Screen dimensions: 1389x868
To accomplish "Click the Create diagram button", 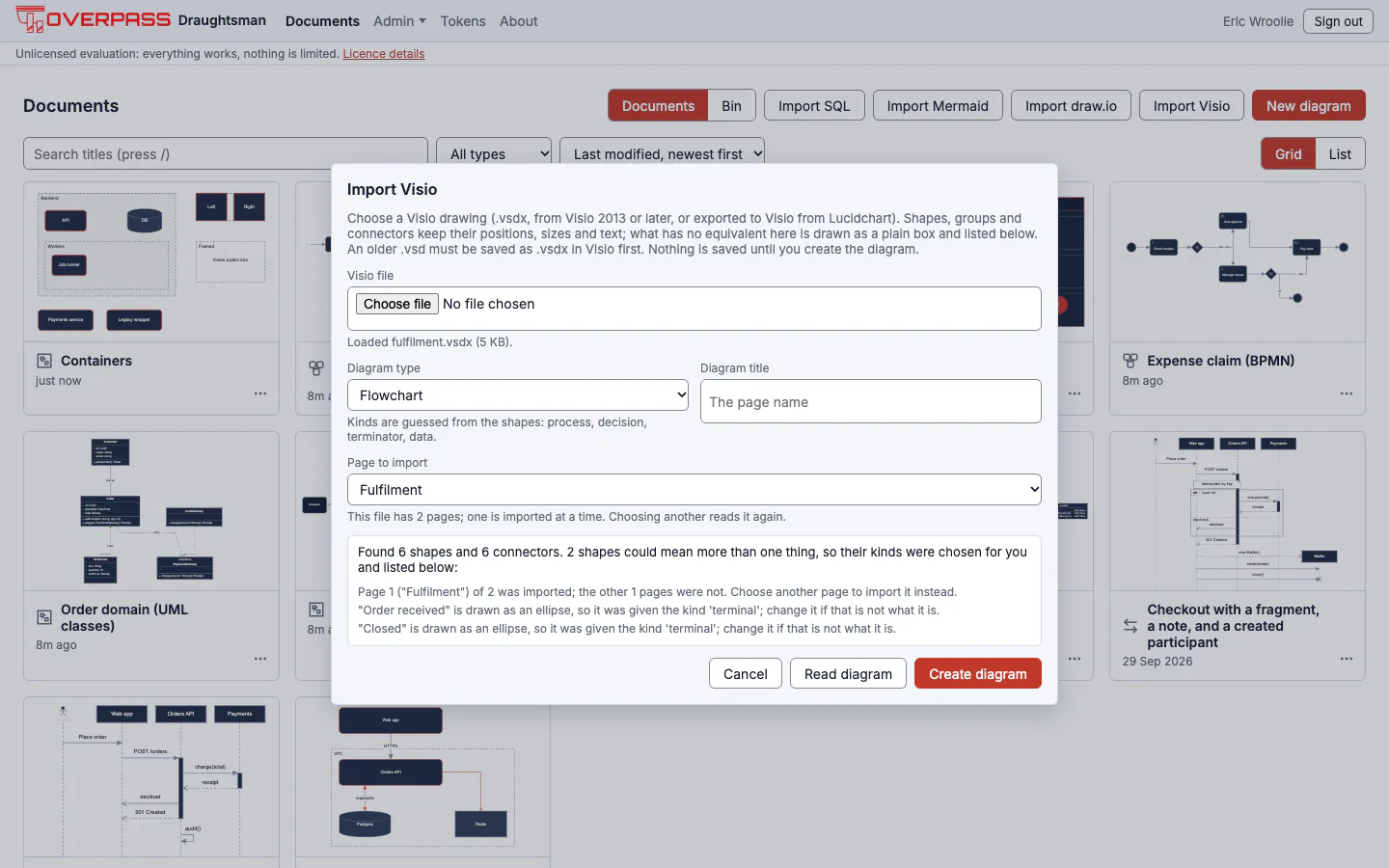I will coord(978,674).
